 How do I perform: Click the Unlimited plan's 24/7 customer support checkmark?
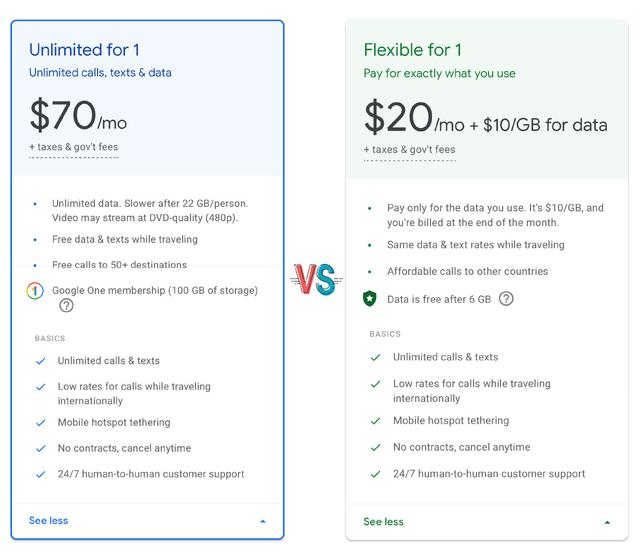[41, 474]
